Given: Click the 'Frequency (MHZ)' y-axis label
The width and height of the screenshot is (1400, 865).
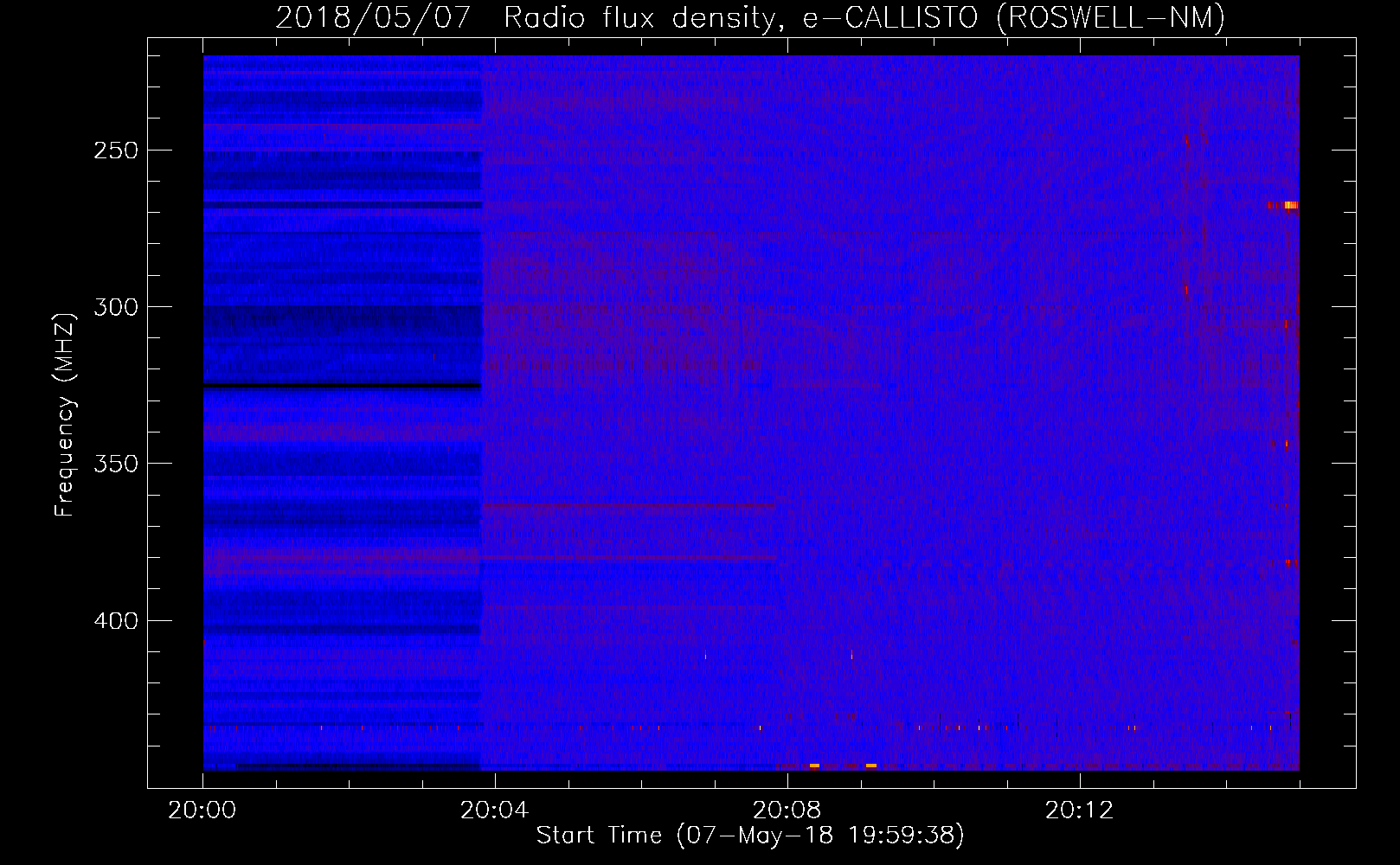Looking at the screenshot, I should click(65, 414).
